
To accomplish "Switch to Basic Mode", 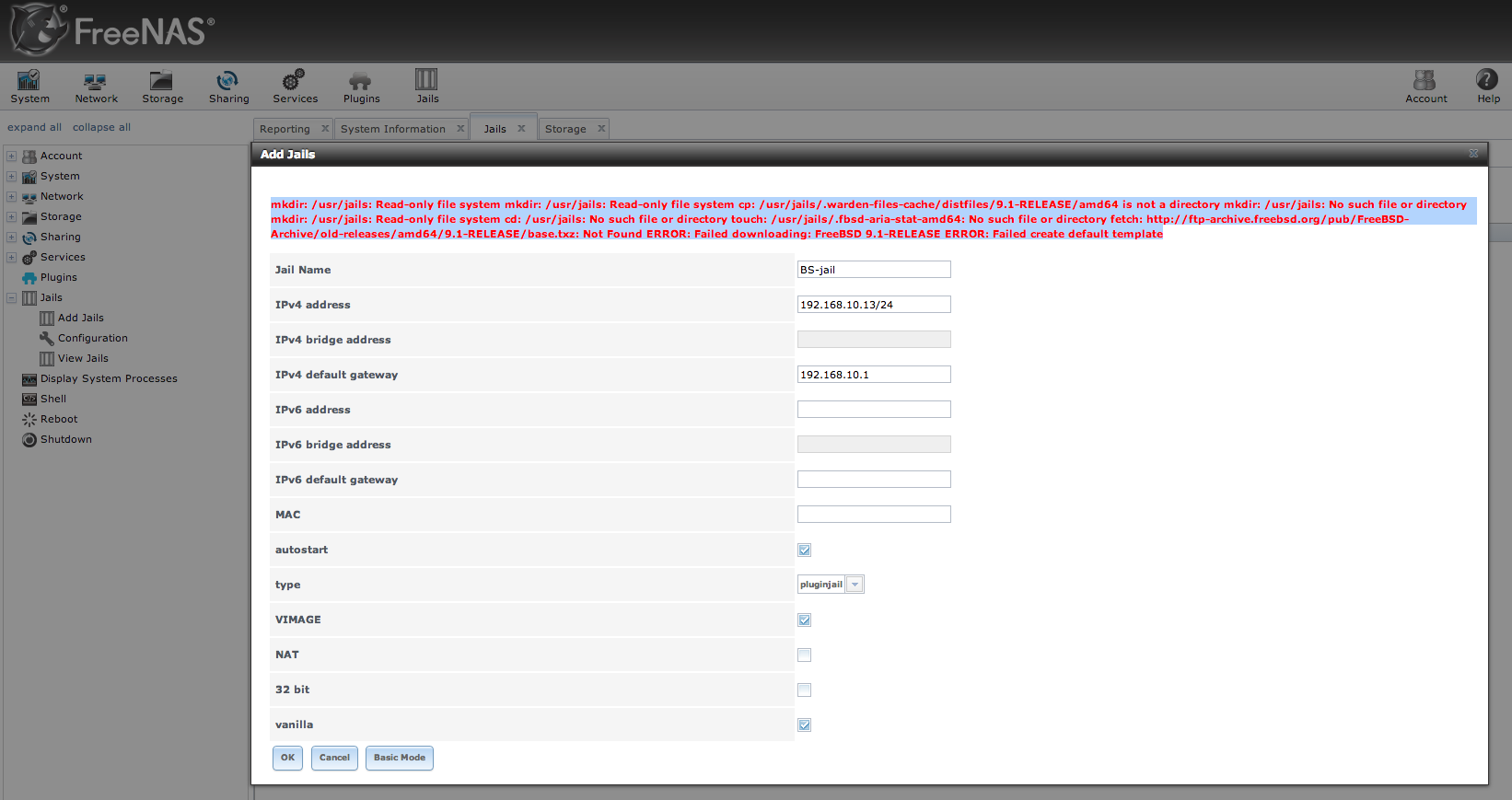I will coord(400,758).
